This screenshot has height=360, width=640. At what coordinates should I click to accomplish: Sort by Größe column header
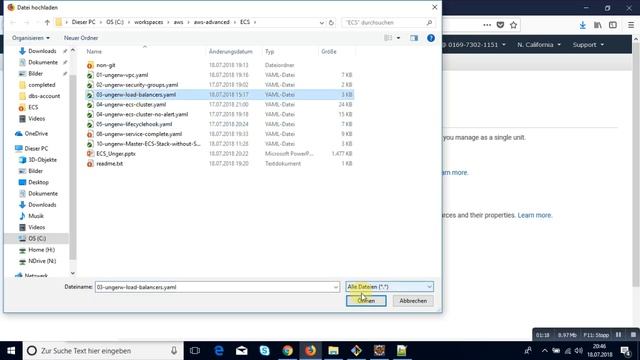(x=329, y=52)
